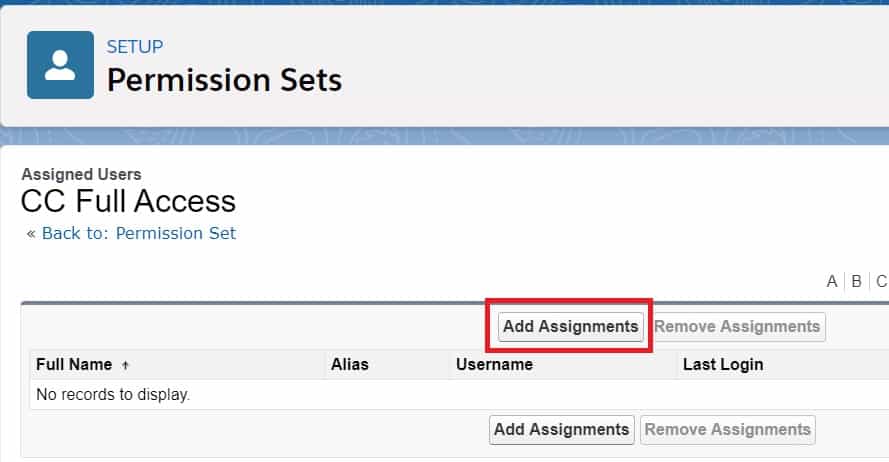Sort the list by Full Name column

[74, 365]
